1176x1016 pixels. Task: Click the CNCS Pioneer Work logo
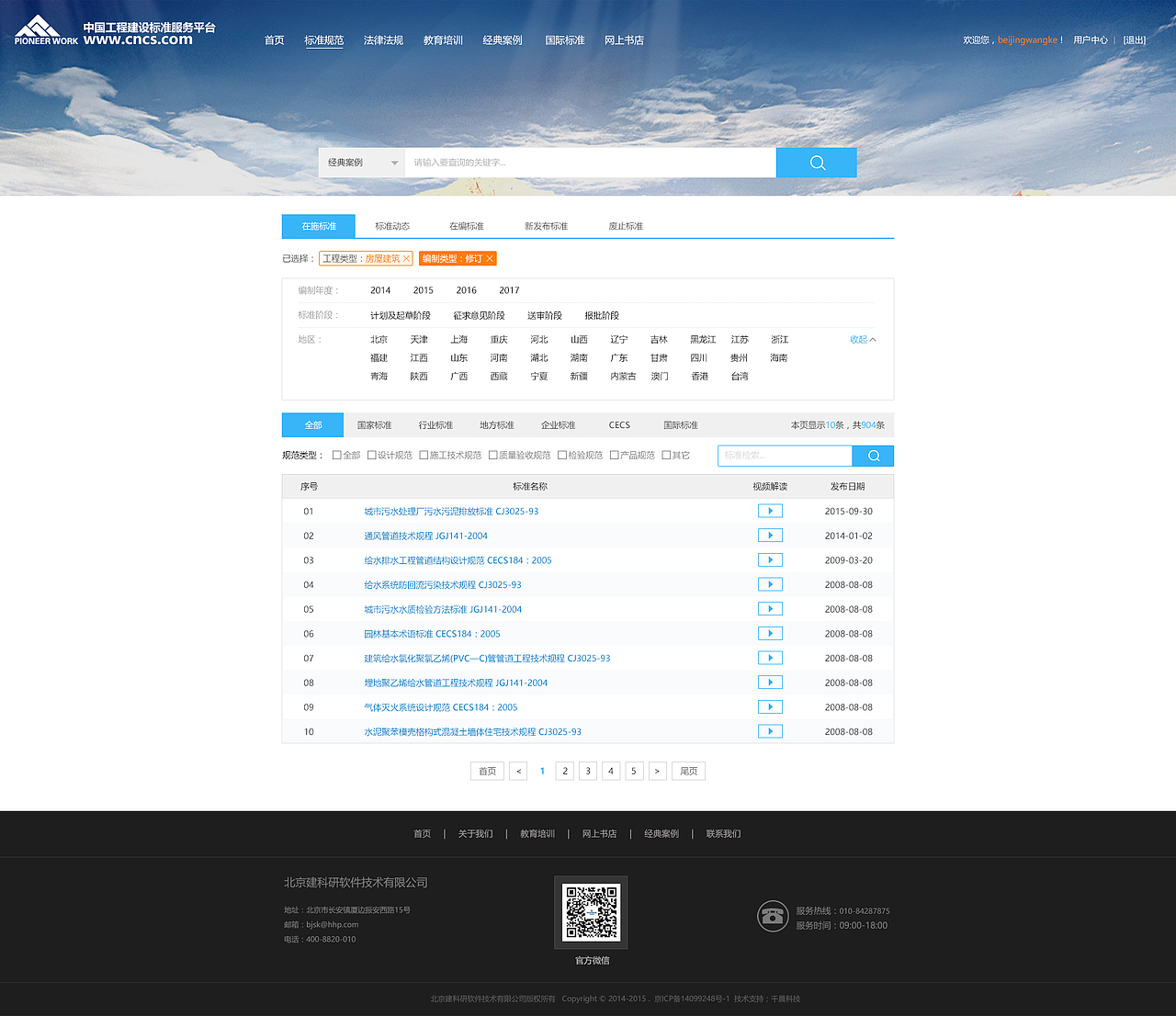point(115,30)
